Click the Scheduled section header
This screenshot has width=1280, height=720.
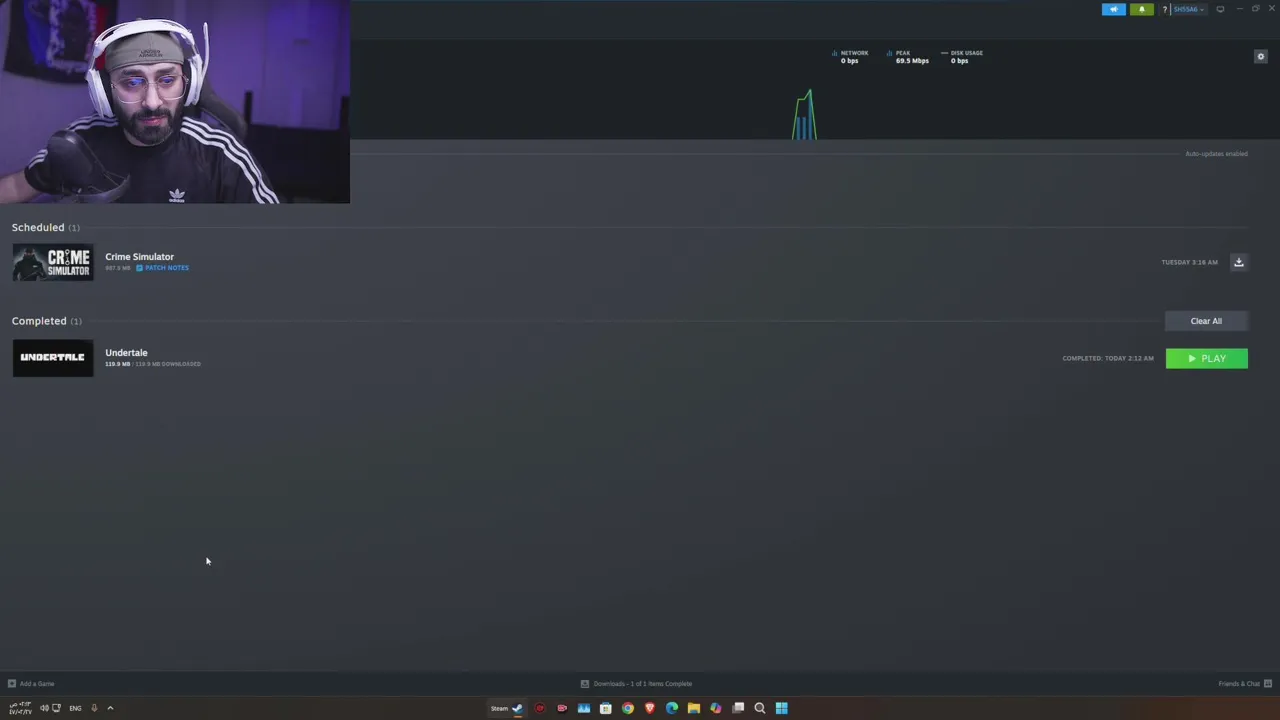coord(46,227)
